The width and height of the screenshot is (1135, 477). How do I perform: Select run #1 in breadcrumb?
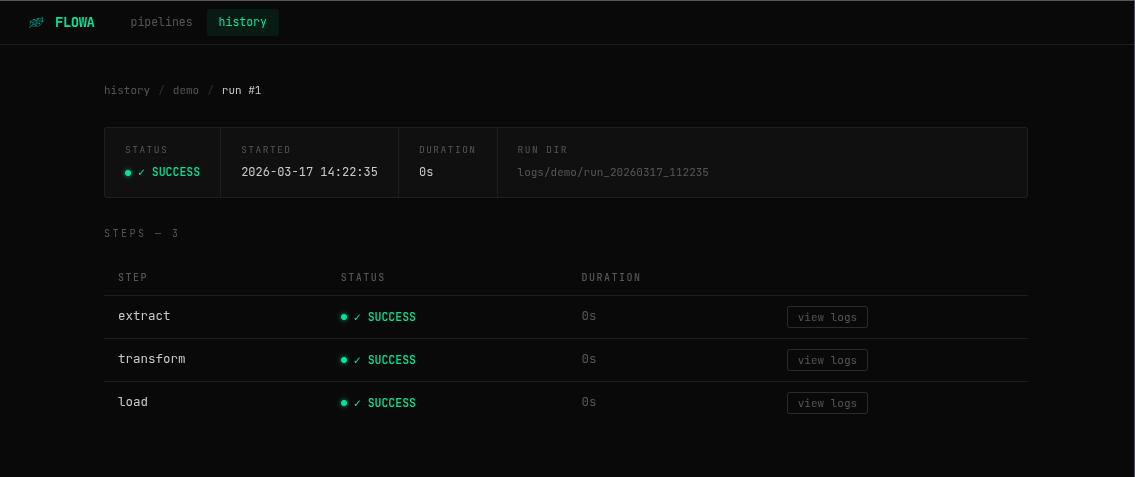(x=241, y=90)
